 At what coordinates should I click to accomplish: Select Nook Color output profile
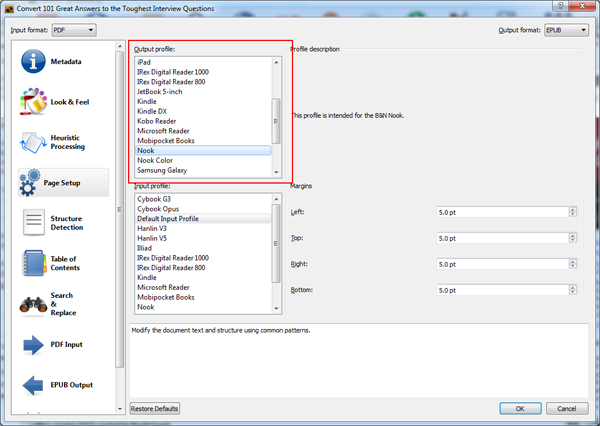tap(203, 160)
